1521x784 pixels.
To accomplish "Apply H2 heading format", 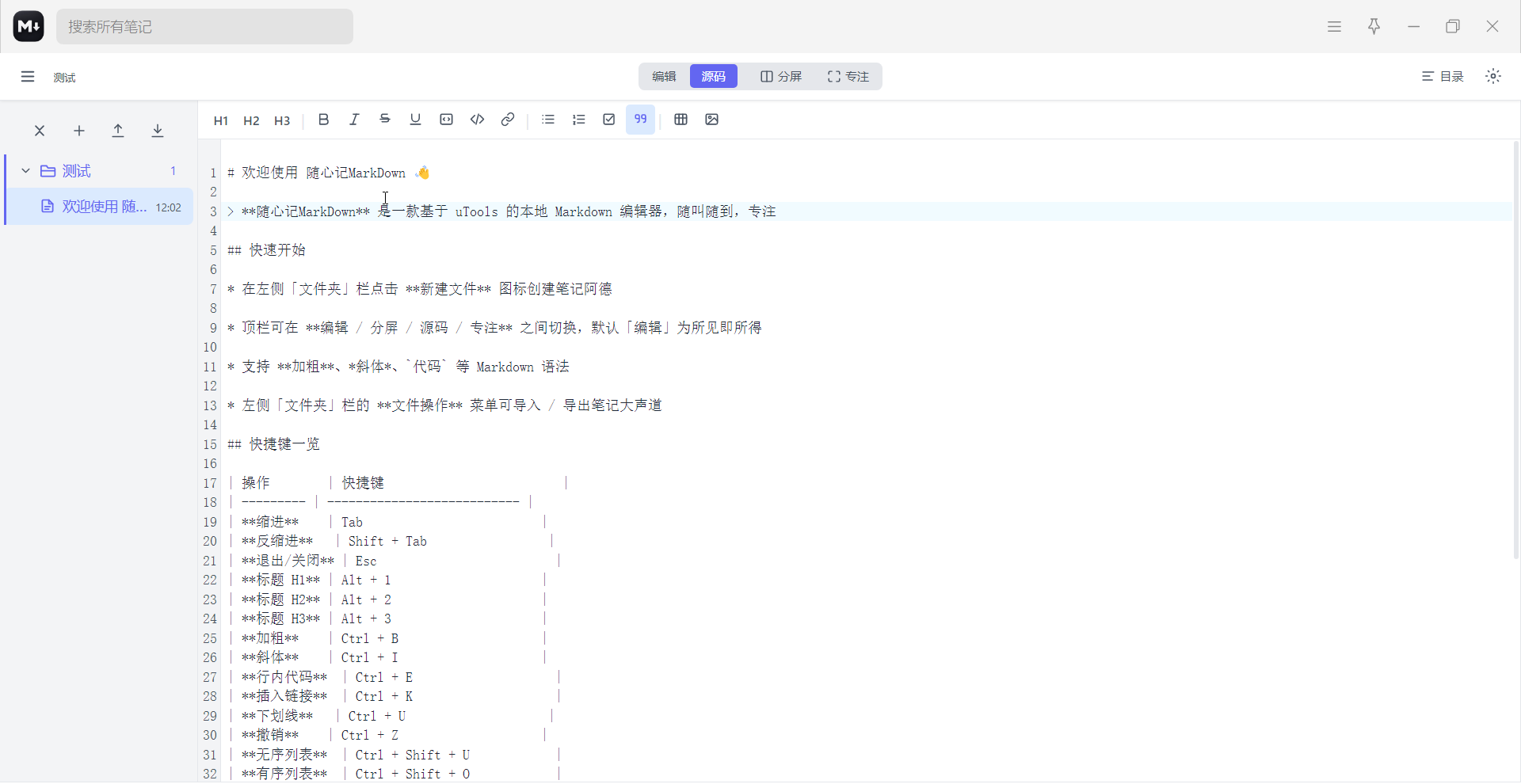I will pyautogui.click(x=251, y=120).
